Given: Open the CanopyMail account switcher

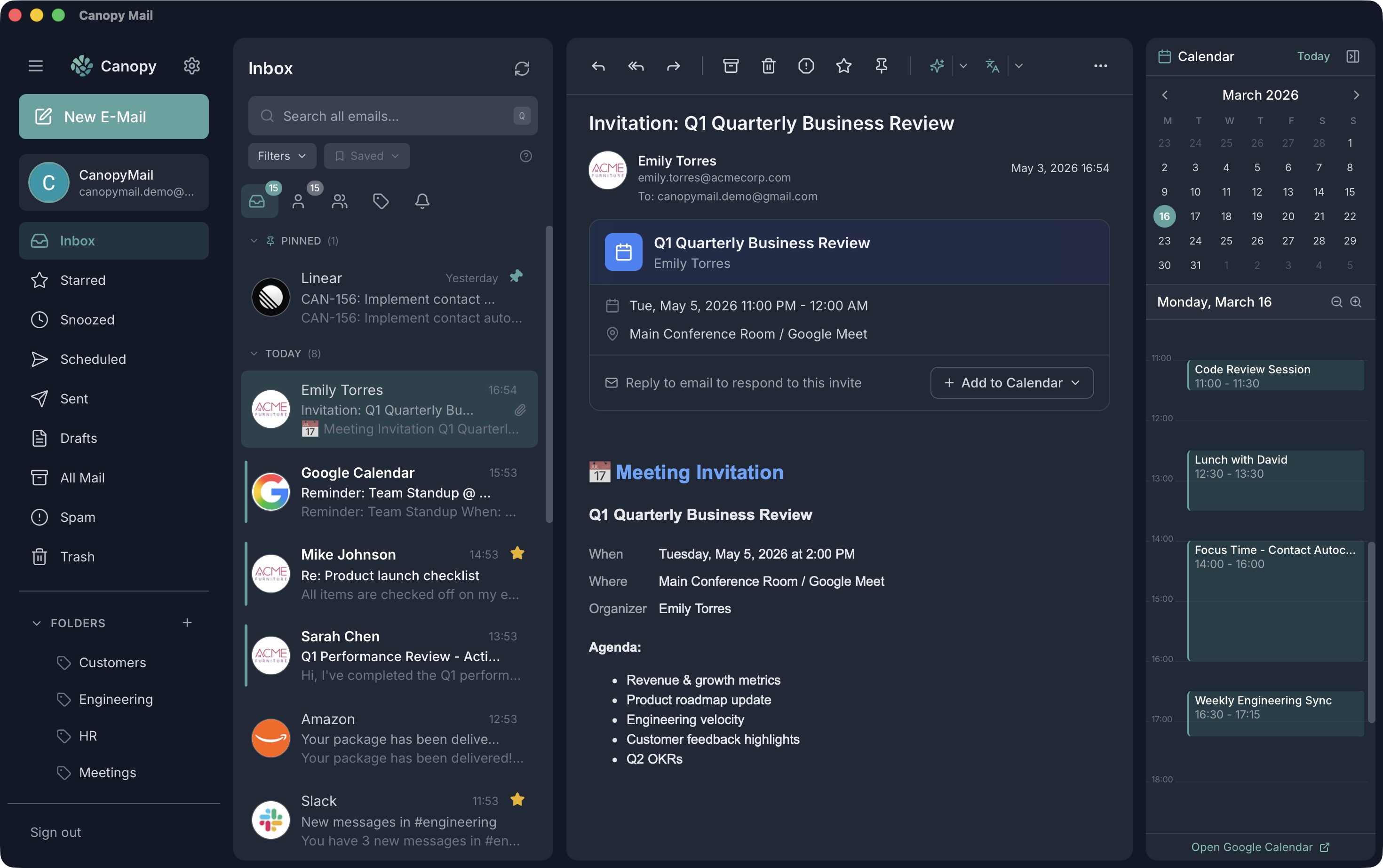Looking at the screenshot, I should (114, 182).
